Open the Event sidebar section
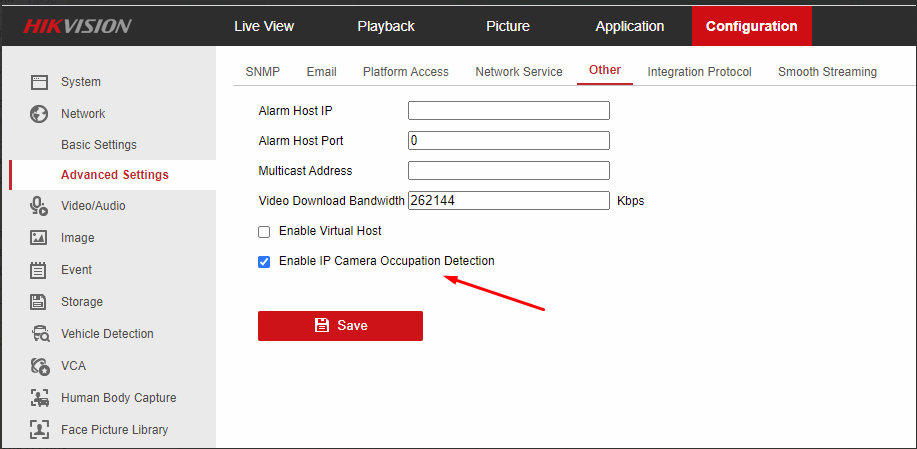The height and width of the screenshot is (449, 917). [x=76, y=270]
